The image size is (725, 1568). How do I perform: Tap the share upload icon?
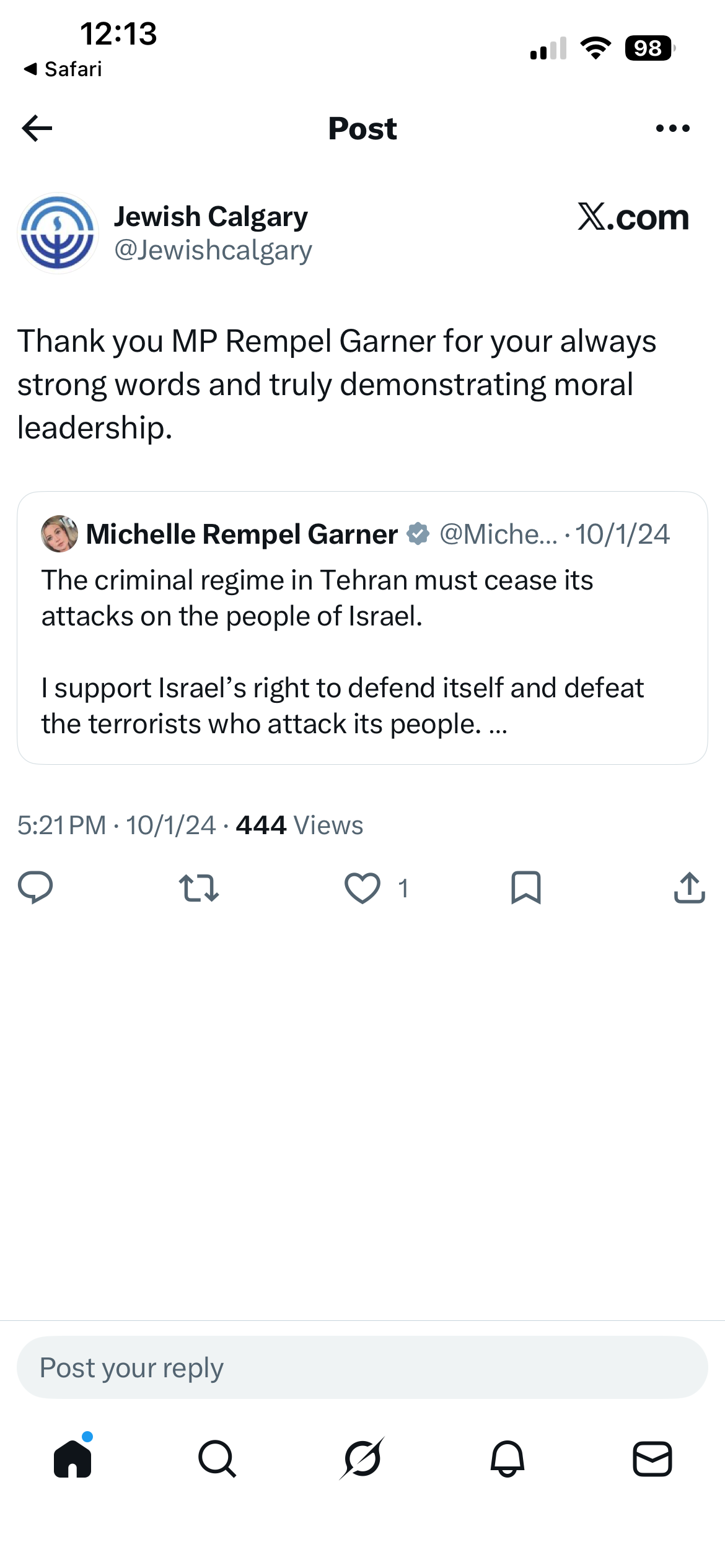click(690, 888)
